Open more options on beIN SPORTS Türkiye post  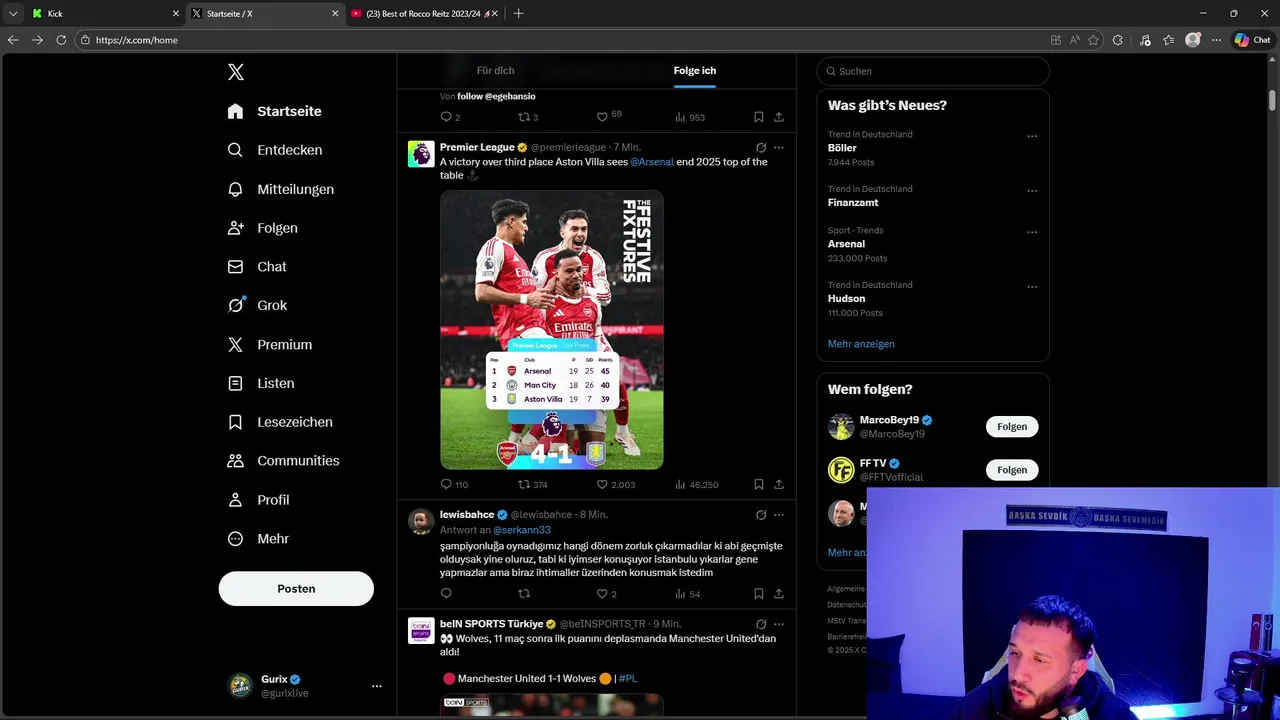[x=779, y=624]
